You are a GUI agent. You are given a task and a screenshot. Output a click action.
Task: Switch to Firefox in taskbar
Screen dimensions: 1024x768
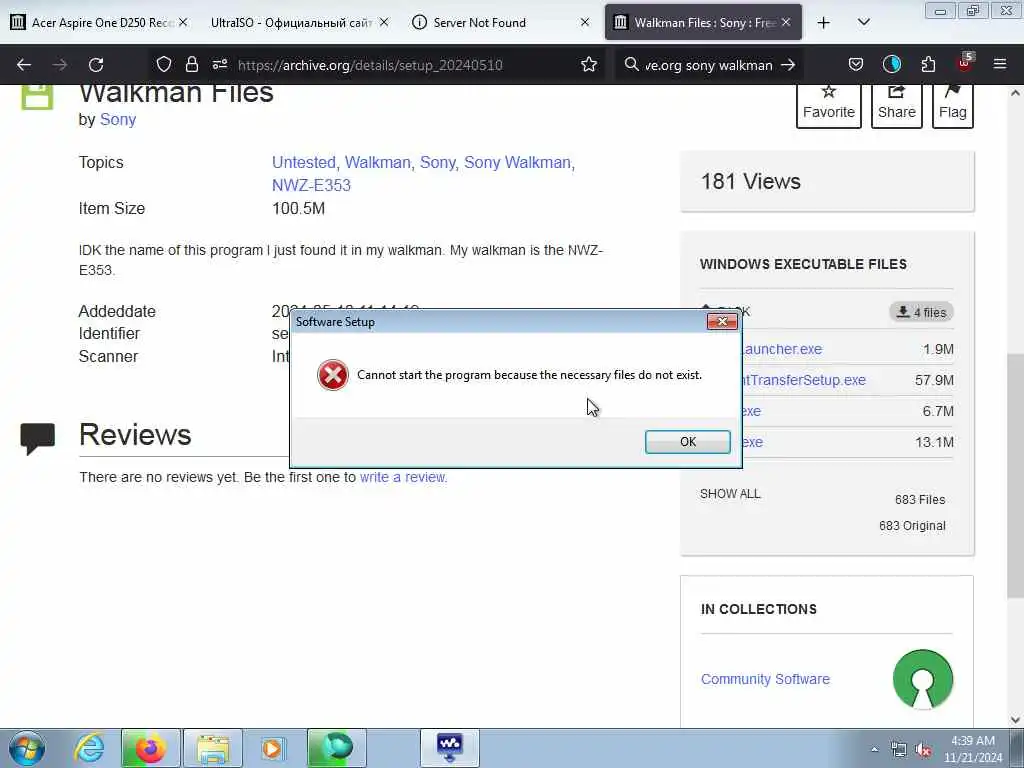pyautogui.click(x=150, y=748)
